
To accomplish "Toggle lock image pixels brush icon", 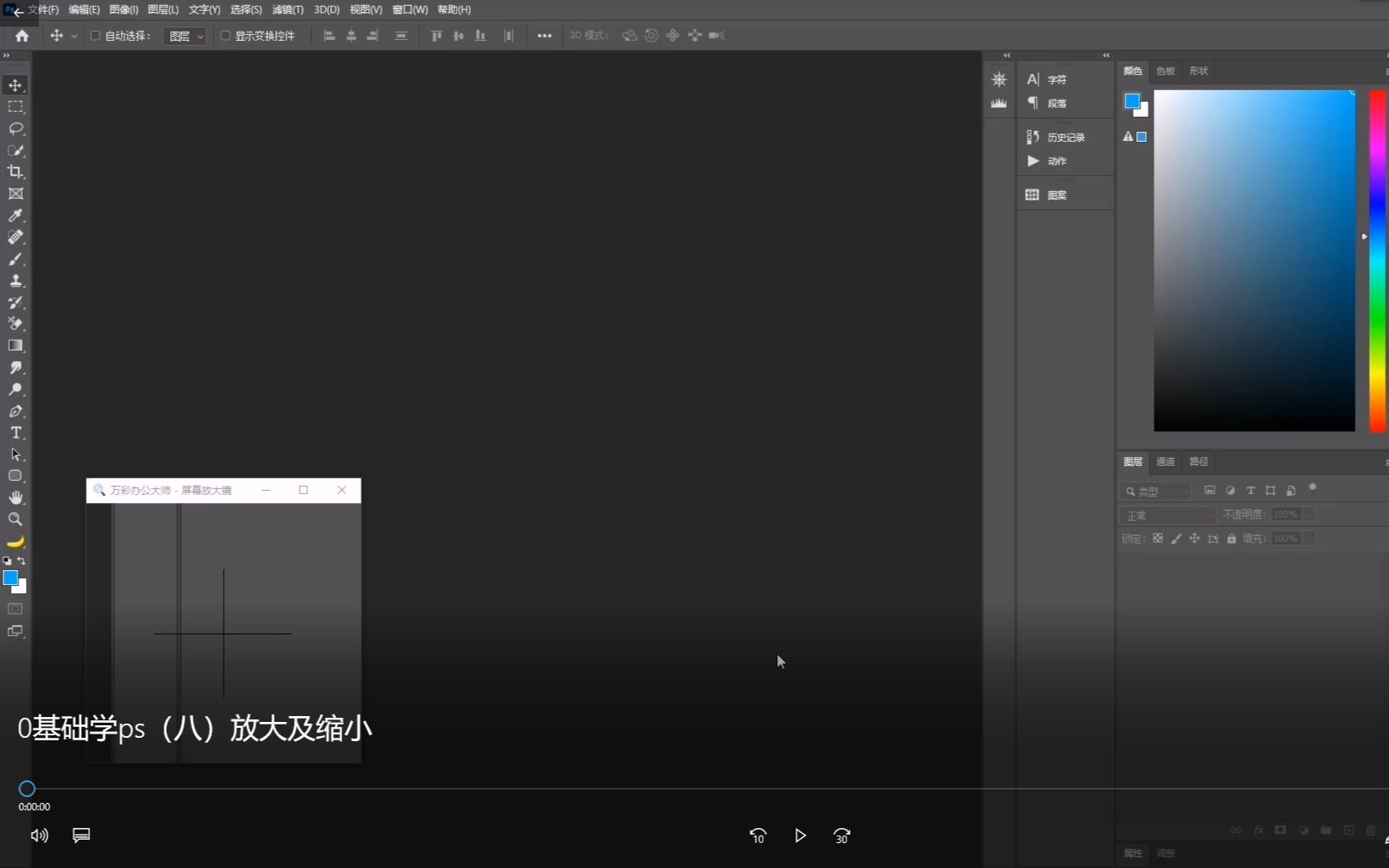I will point(1176,538).
